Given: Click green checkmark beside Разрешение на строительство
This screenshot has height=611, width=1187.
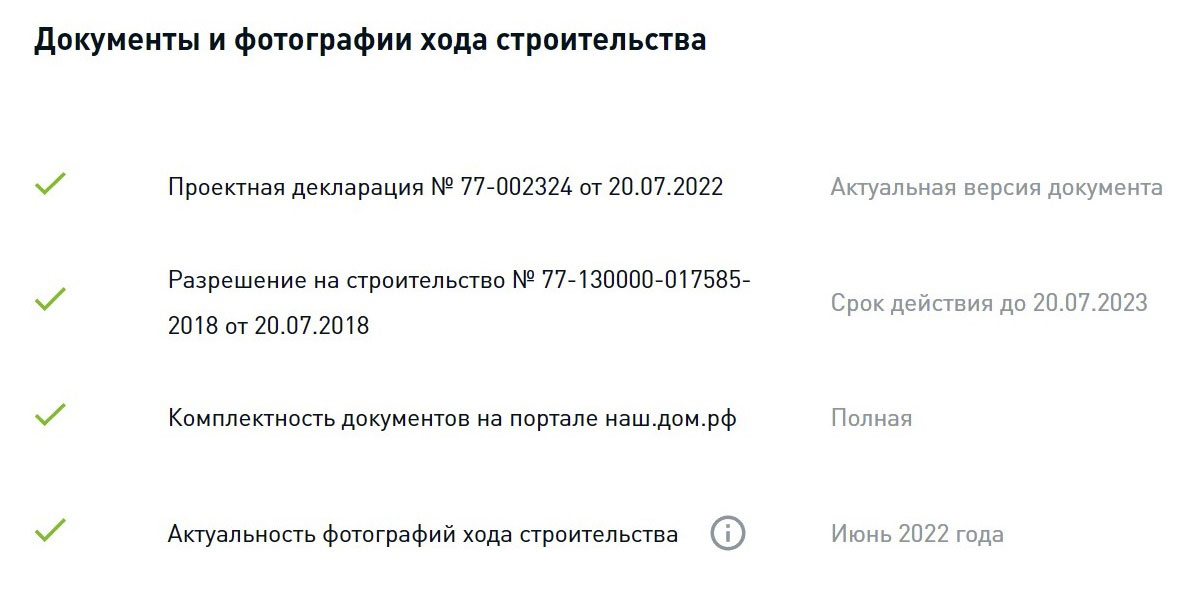Looking at the screenshot, I should click(x=51, y=299).
